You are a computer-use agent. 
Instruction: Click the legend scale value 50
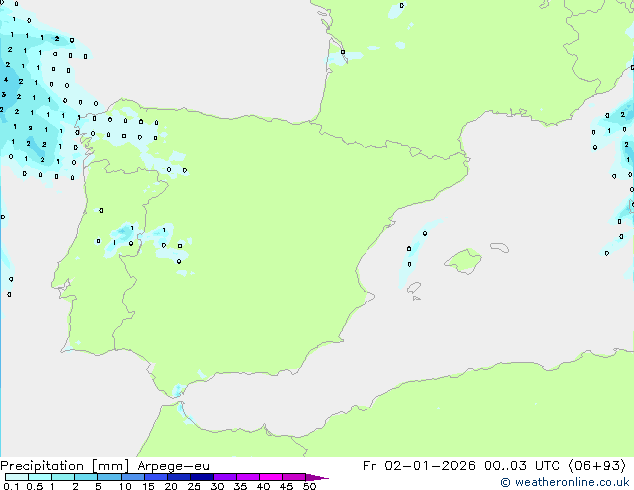click(309, 486)
